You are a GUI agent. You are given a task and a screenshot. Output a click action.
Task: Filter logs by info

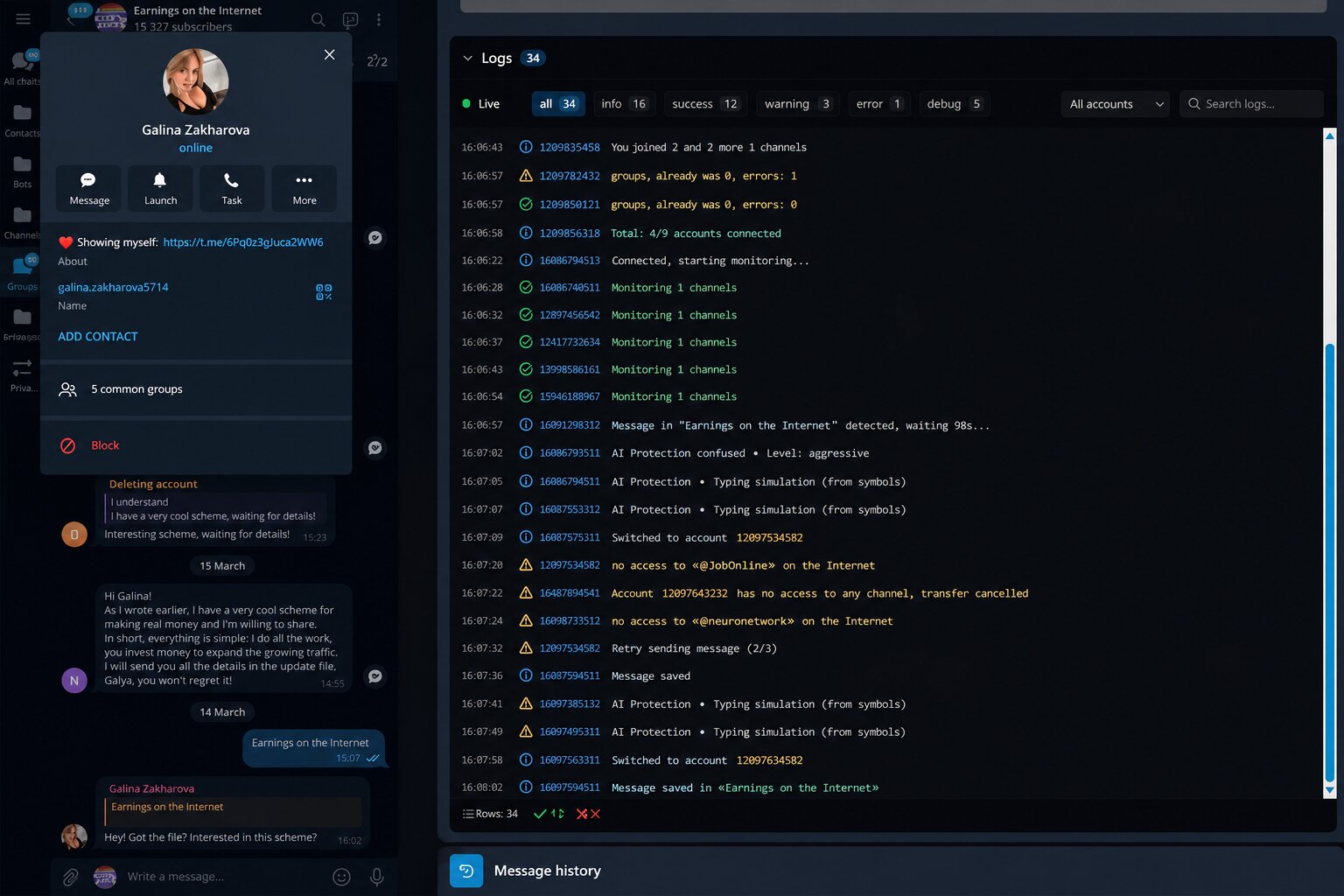(x=624, y=104)
